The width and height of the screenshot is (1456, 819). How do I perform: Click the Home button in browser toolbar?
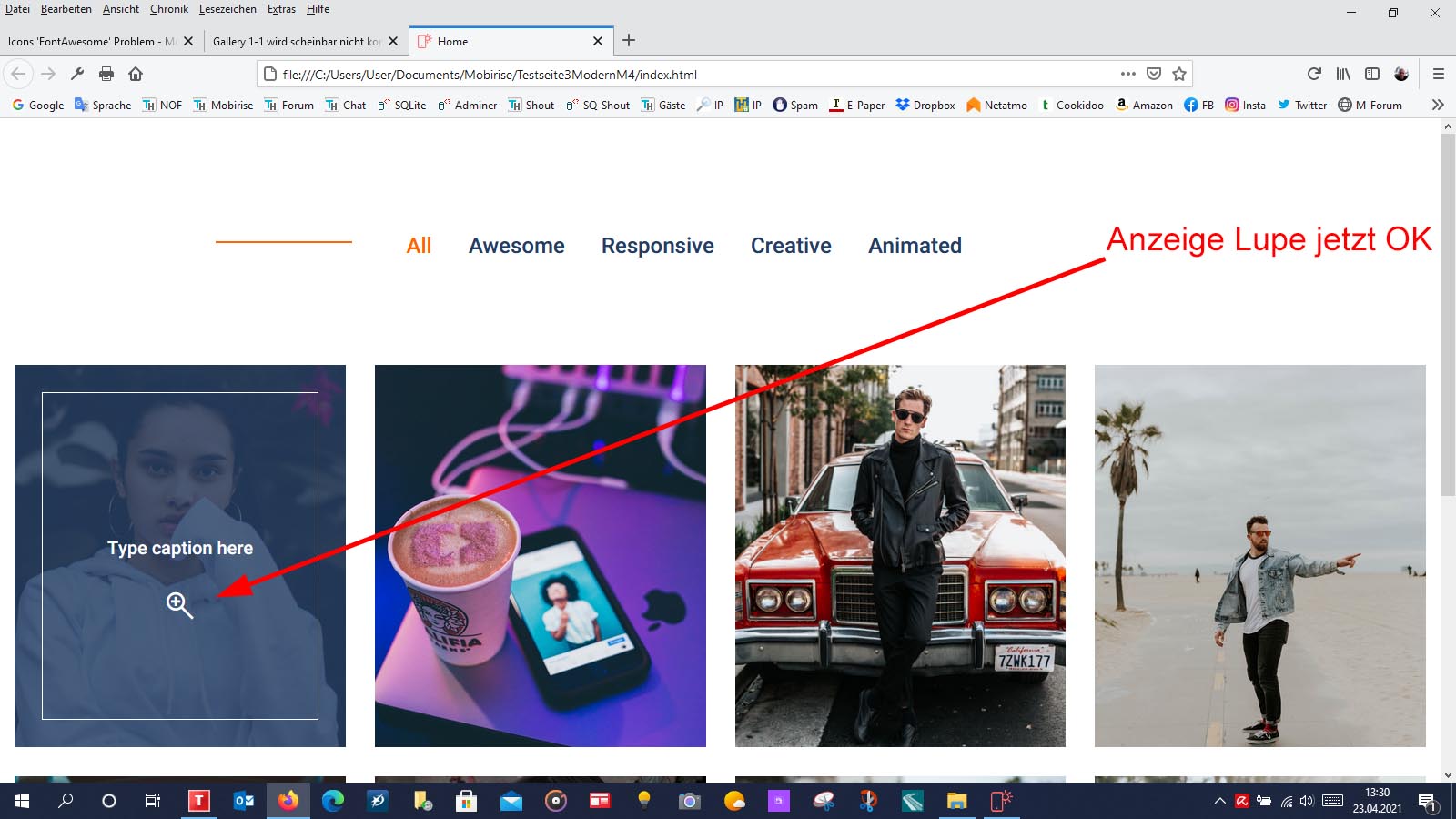click(x=136, y=74)
